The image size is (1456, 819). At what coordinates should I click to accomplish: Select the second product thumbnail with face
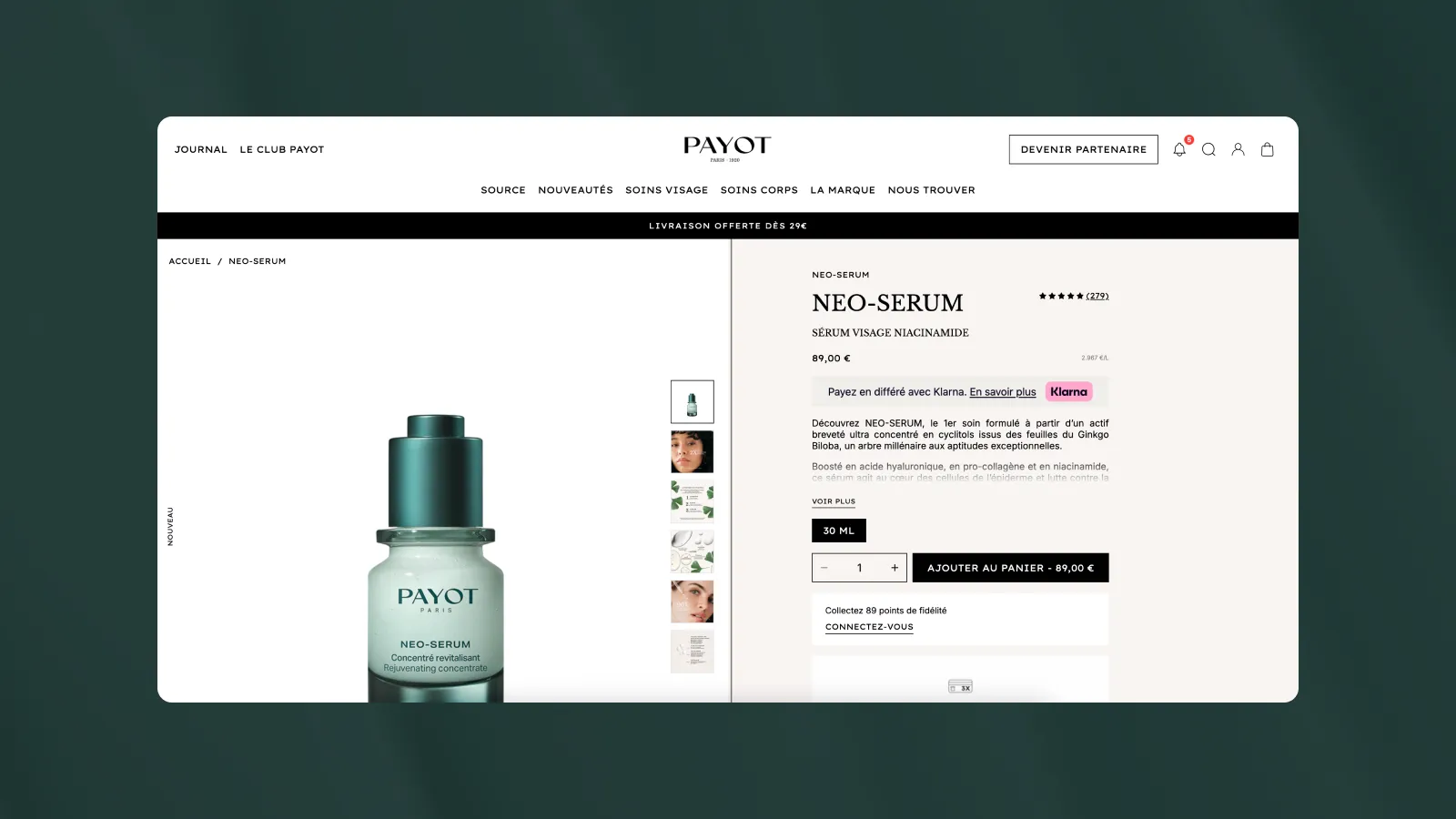pyautogui.click(x=692, y=451)
